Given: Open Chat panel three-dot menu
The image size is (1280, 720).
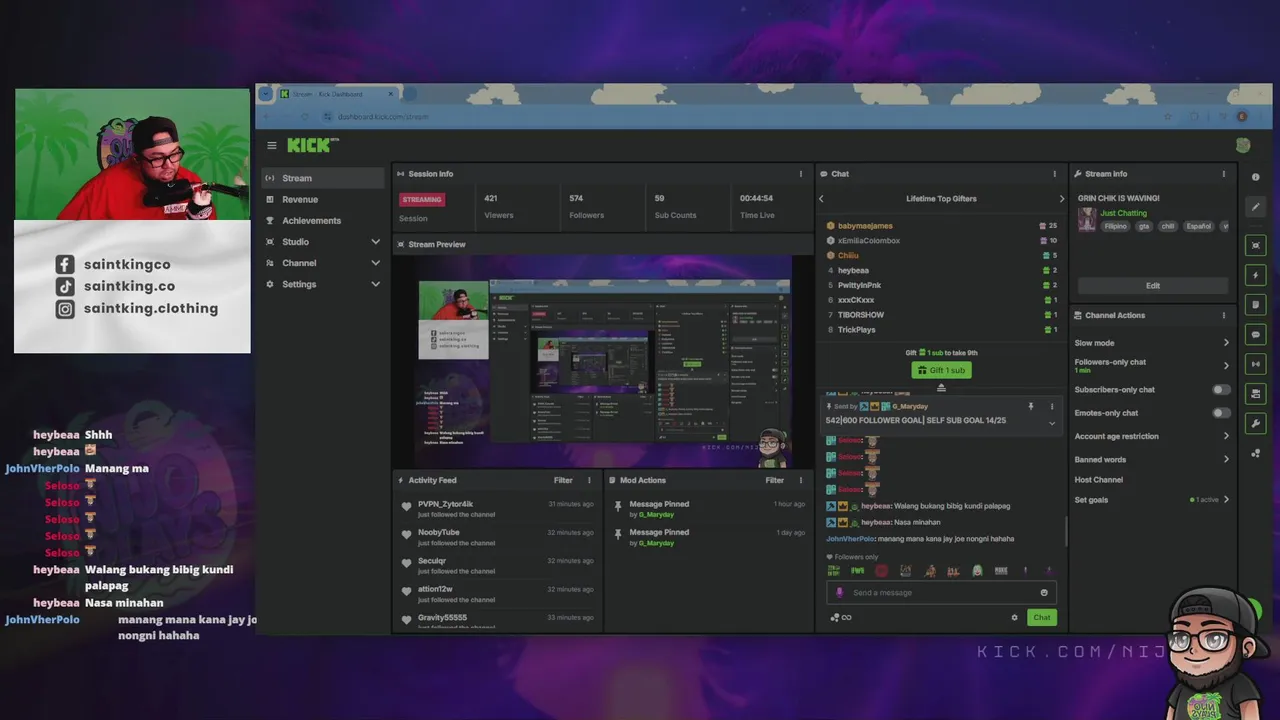Looking at the screenshot, I should (x=1054, y=174).
